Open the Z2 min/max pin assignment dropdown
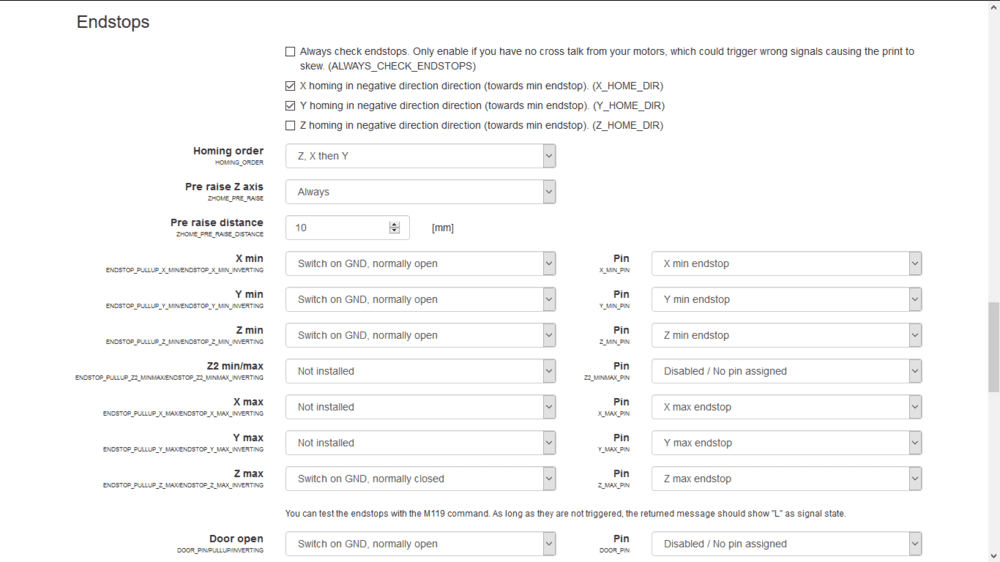 tap(786, 371)
